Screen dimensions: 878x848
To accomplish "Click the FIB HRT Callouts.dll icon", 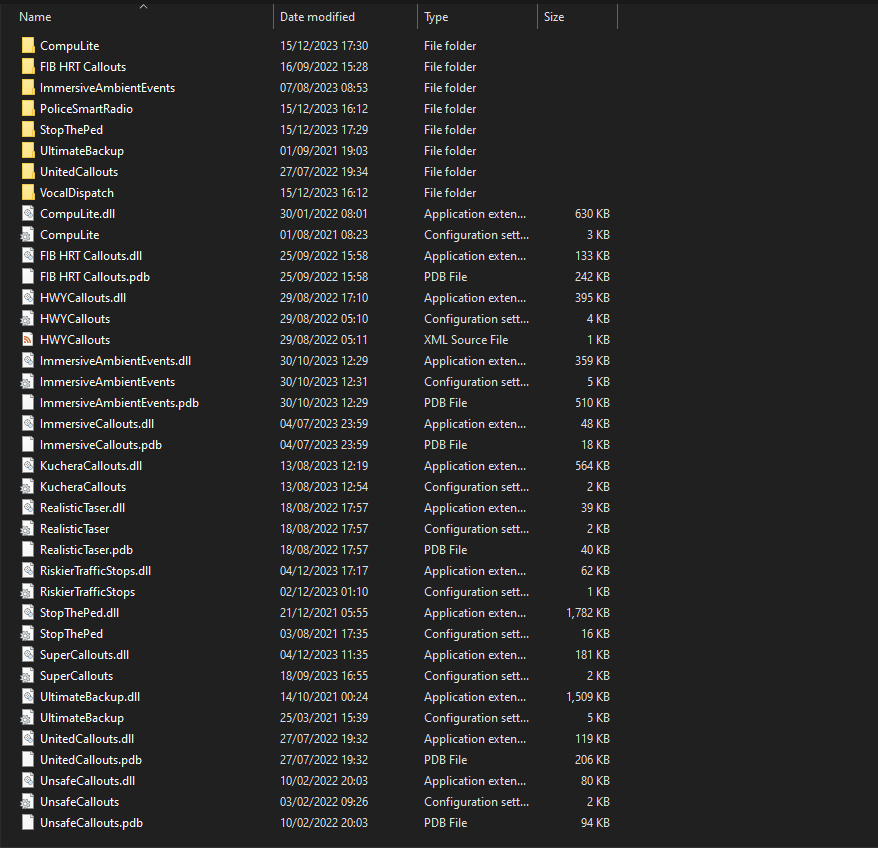I will tap(28, 255).
